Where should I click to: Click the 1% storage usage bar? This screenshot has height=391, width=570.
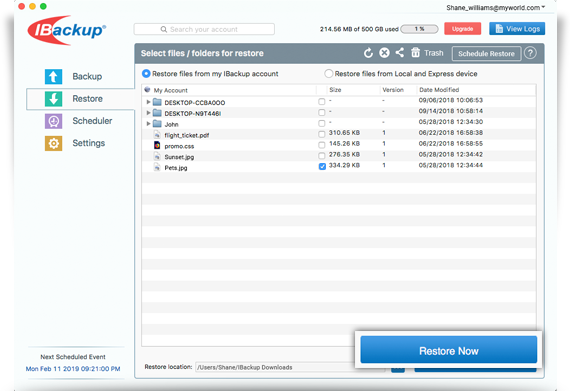[x=420, y=29]
